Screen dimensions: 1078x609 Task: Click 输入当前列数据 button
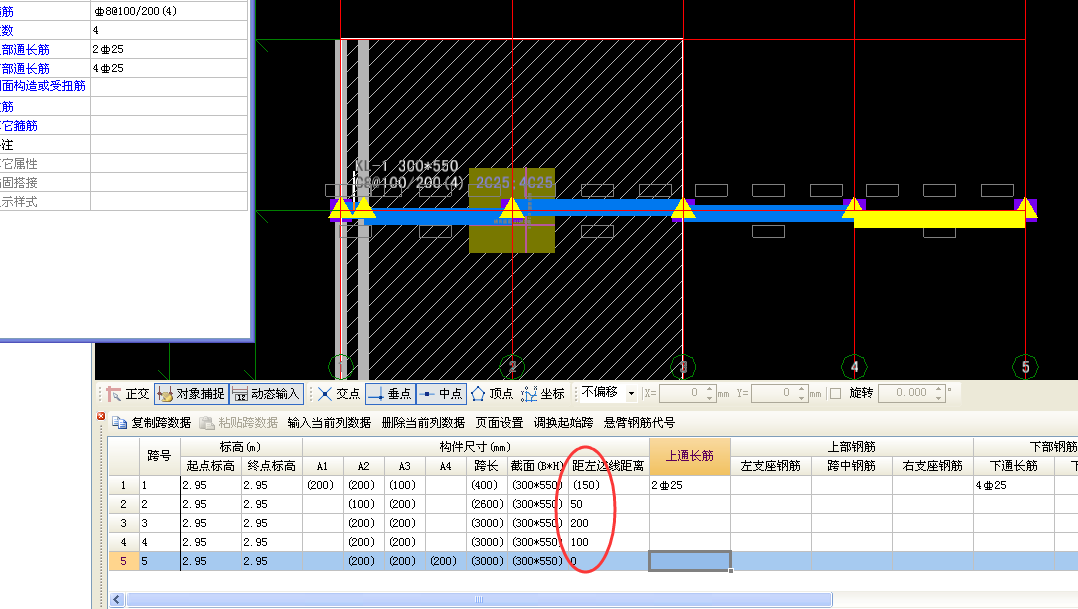[x=329, y=423]
